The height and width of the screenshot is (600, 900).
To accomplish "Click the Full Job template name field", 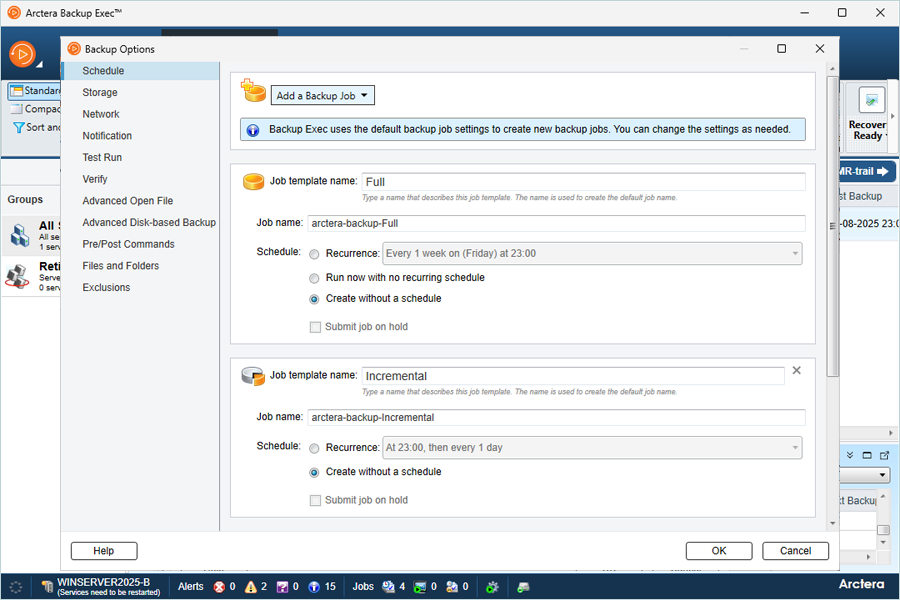I will (x=583, y=182).
